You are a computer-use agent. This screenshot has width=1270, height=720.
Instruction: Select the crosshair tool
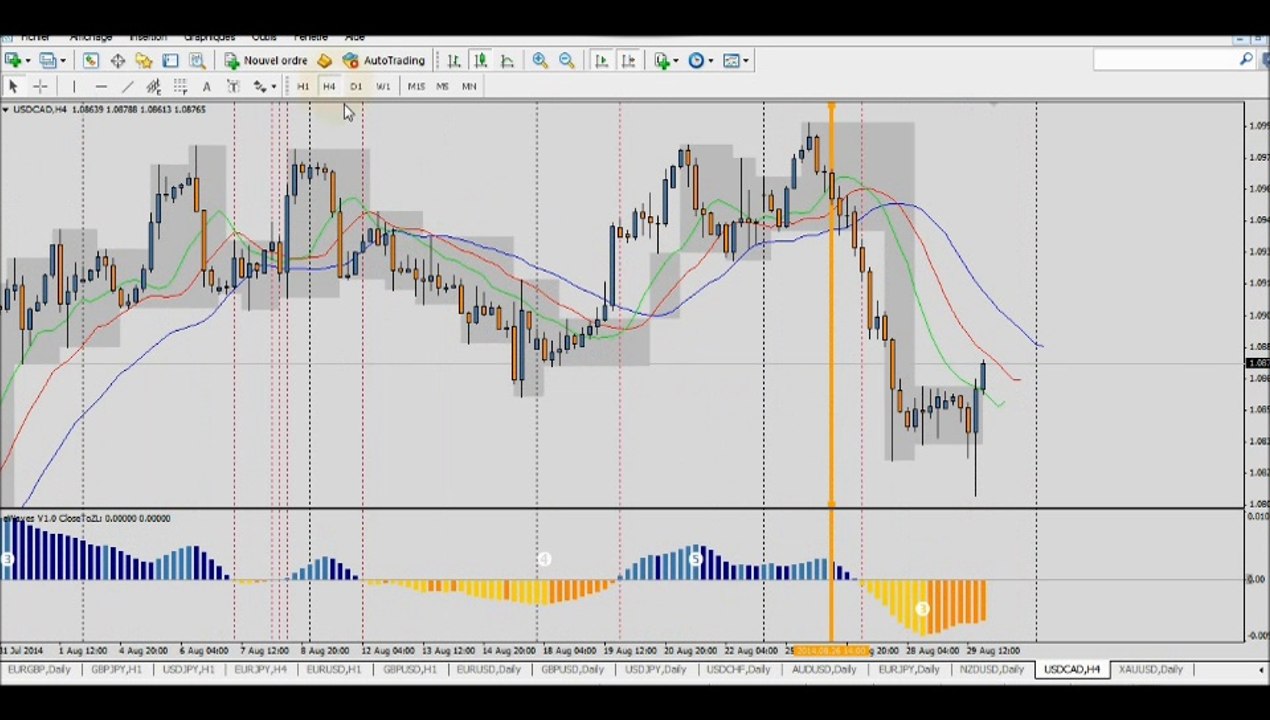coord(40,87)
